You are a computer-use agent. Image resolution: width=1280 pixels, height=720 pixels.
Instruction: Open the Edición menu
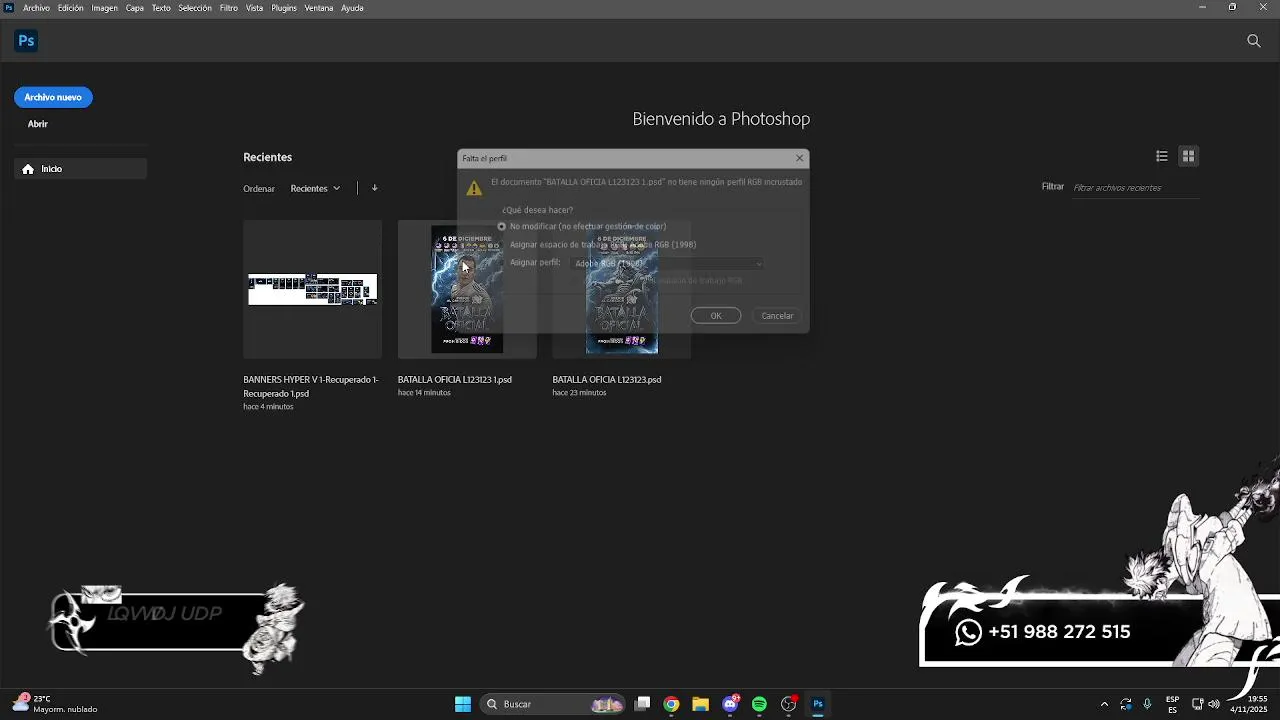click(x=71, y=7)
